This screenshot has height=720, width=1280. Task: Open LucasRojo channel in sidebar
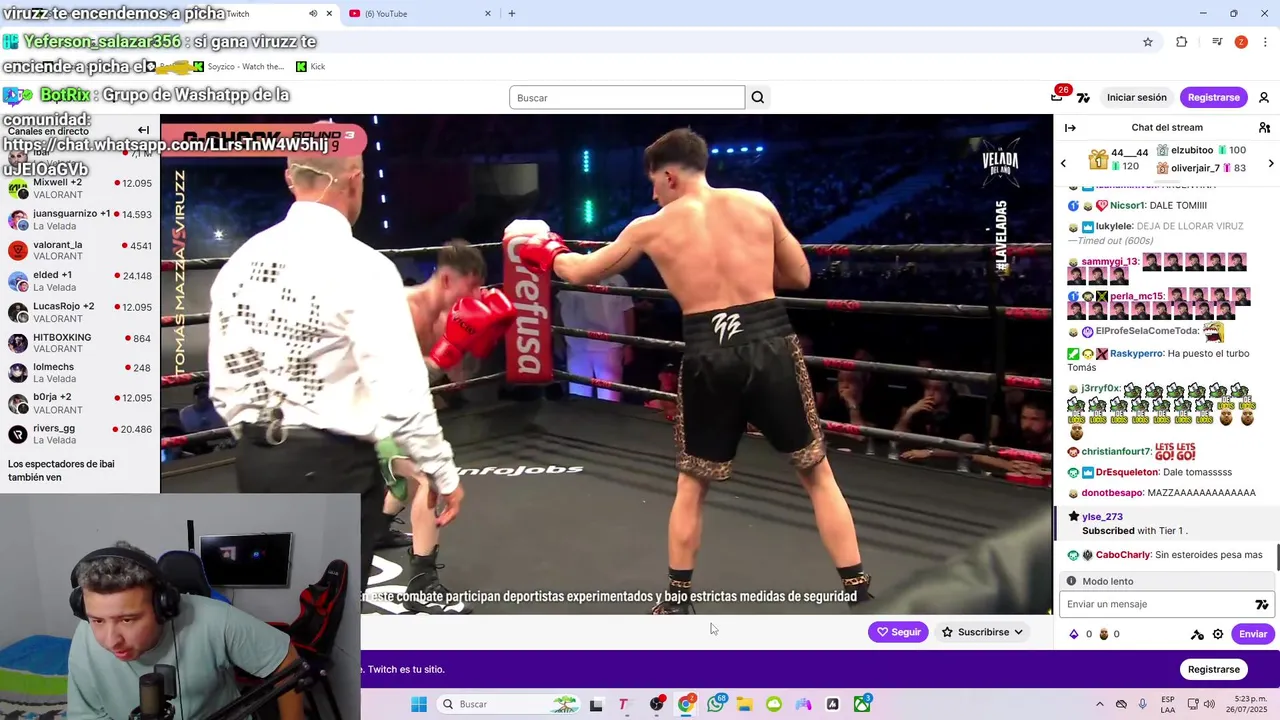[80, 312]
